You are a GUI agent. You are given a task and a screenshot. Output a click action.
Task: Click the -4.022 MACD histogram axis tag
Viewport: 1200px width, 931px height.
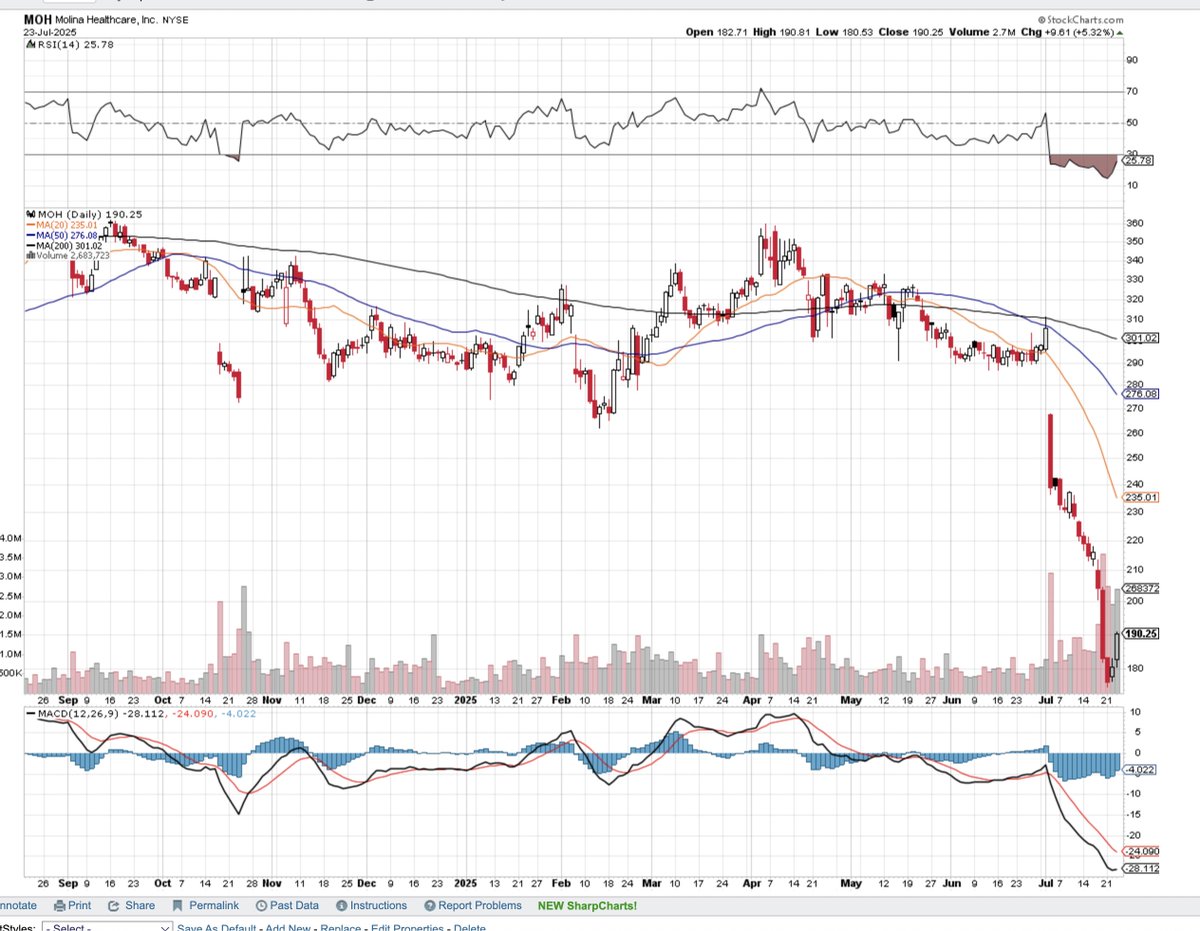(1141, 770)
